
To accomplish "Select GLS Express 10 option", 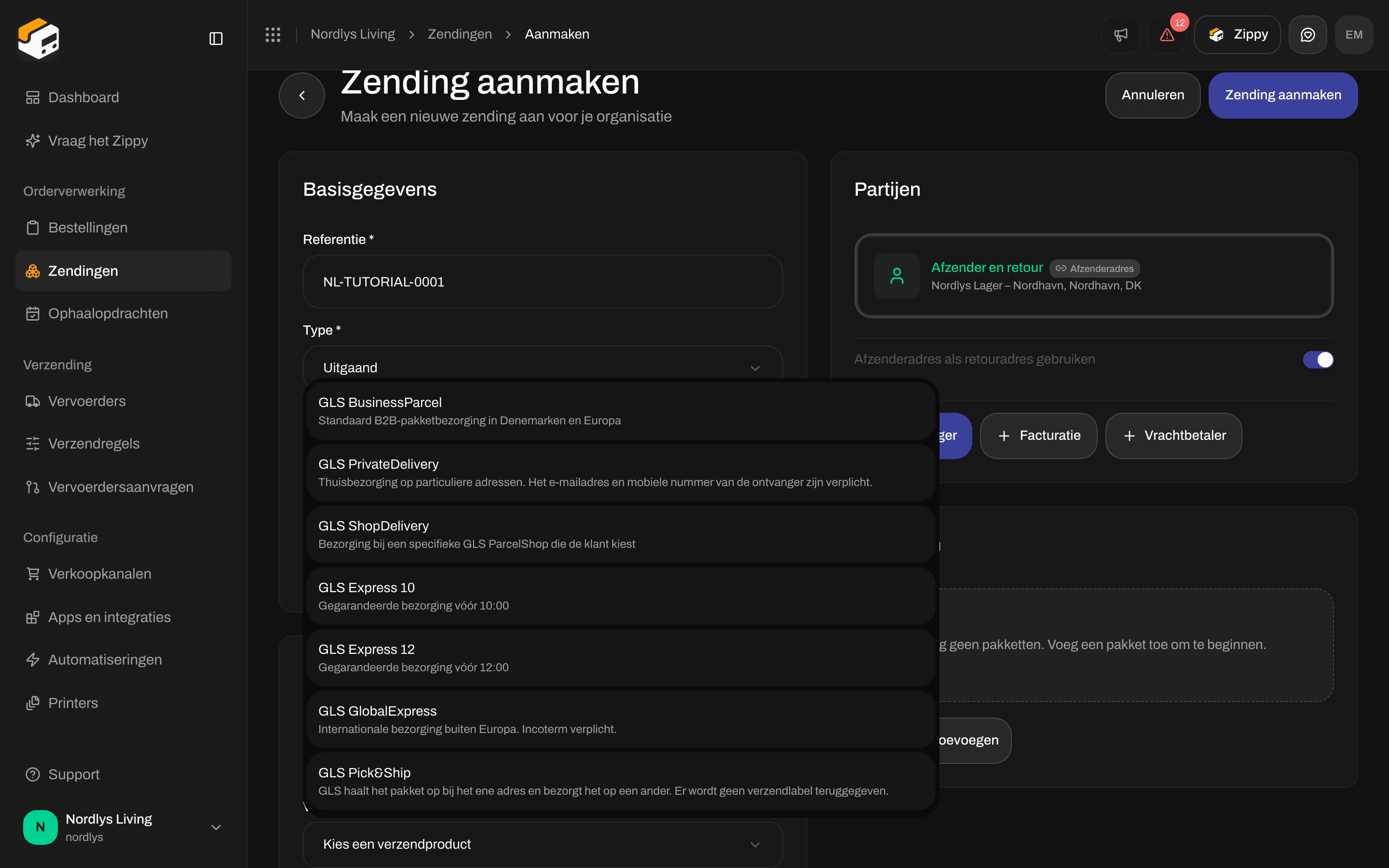I will [x=621, y=596].
